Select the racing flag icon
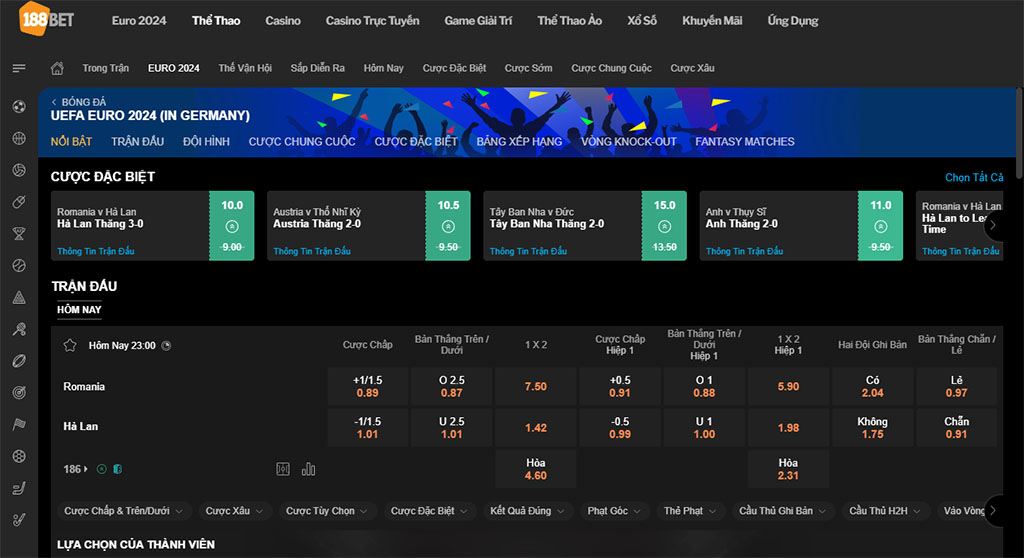This screenshot has height=558, width=1024. click(x=19, y=425)
